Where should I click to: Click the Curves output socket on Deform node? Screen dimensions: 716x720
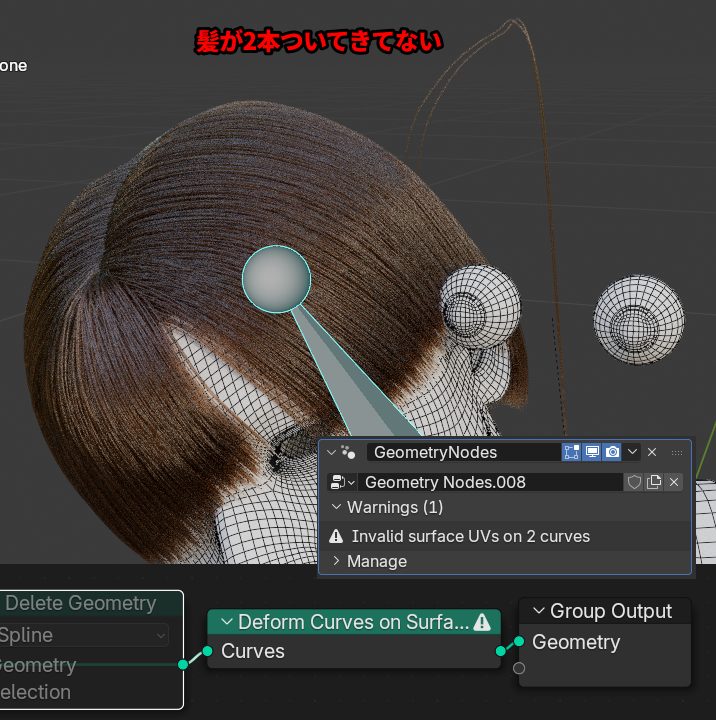501,651
